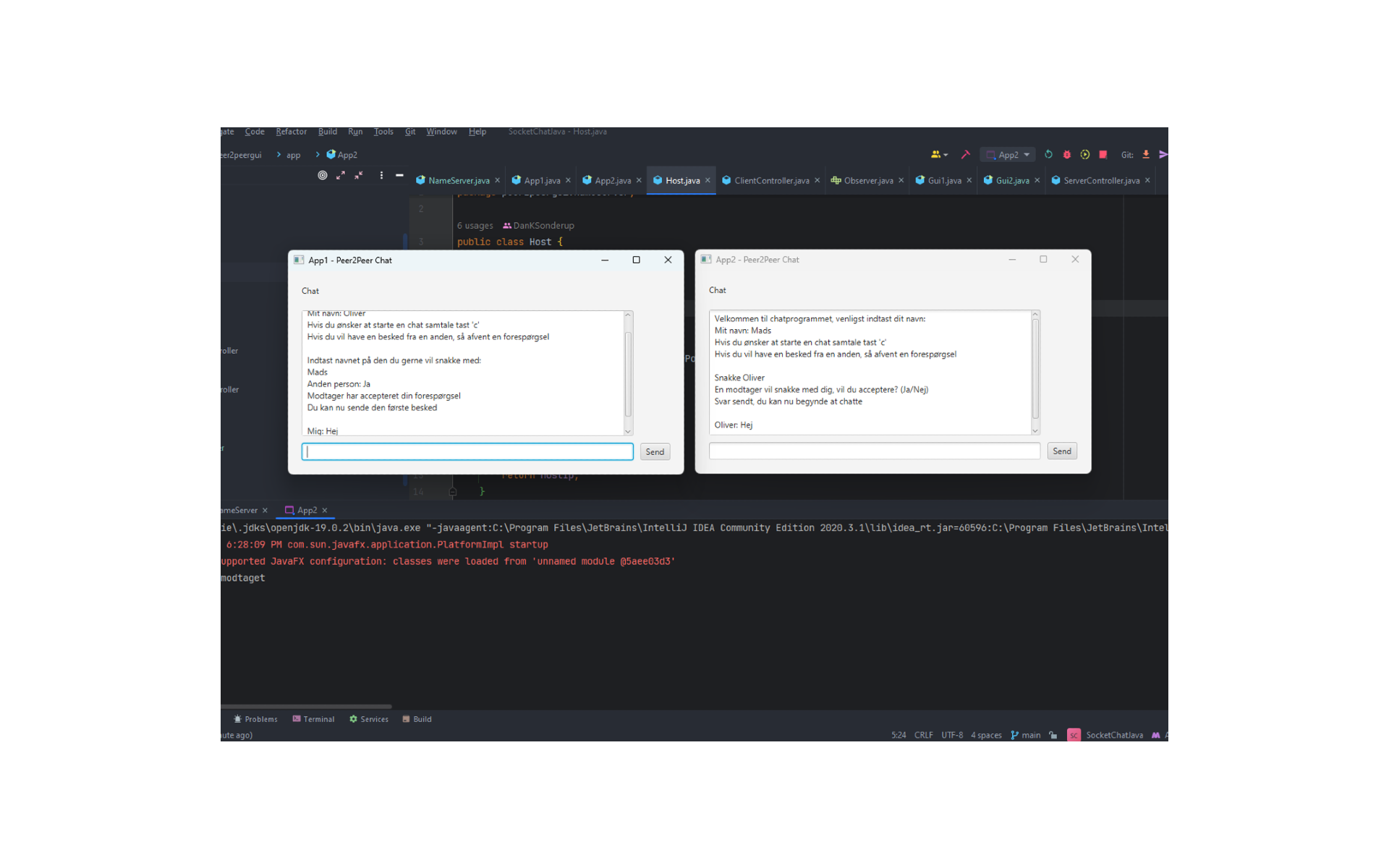The width and height of the screenshot is (1389, 868).
Task: Open the Window menu
Action: tap(441, 132)
